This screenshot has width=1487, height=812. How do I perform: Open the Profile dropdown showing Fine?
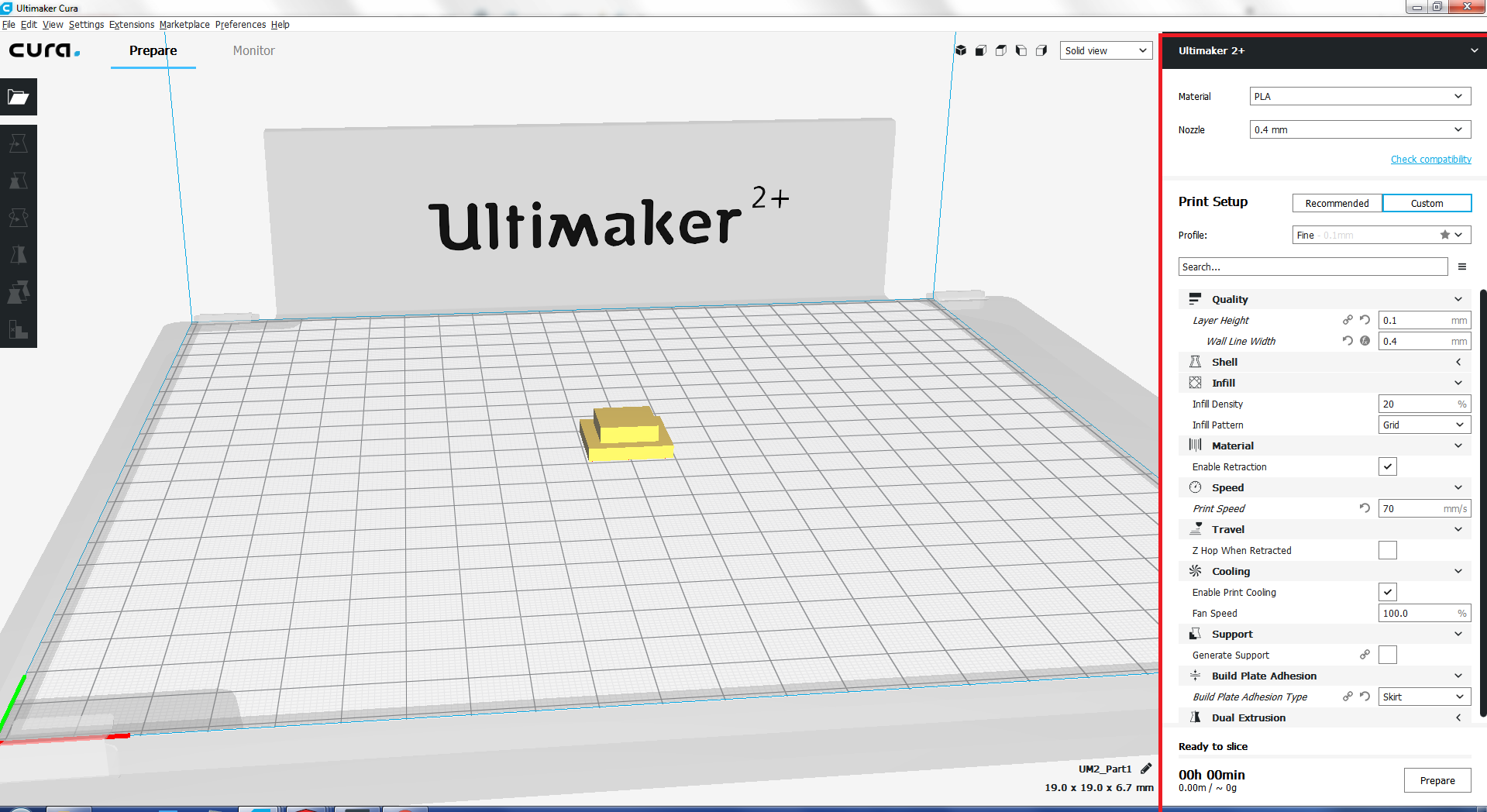(1382, 235)
